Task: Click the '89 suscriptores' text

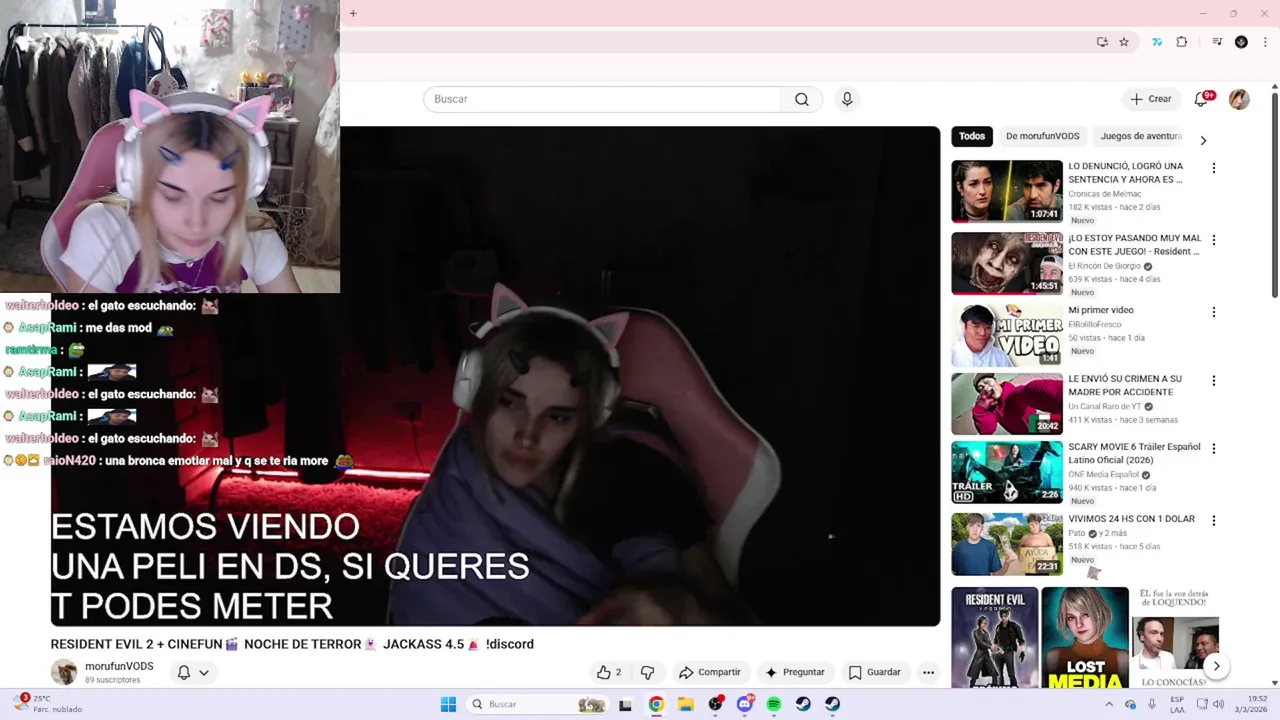Action: coord(112,680)
